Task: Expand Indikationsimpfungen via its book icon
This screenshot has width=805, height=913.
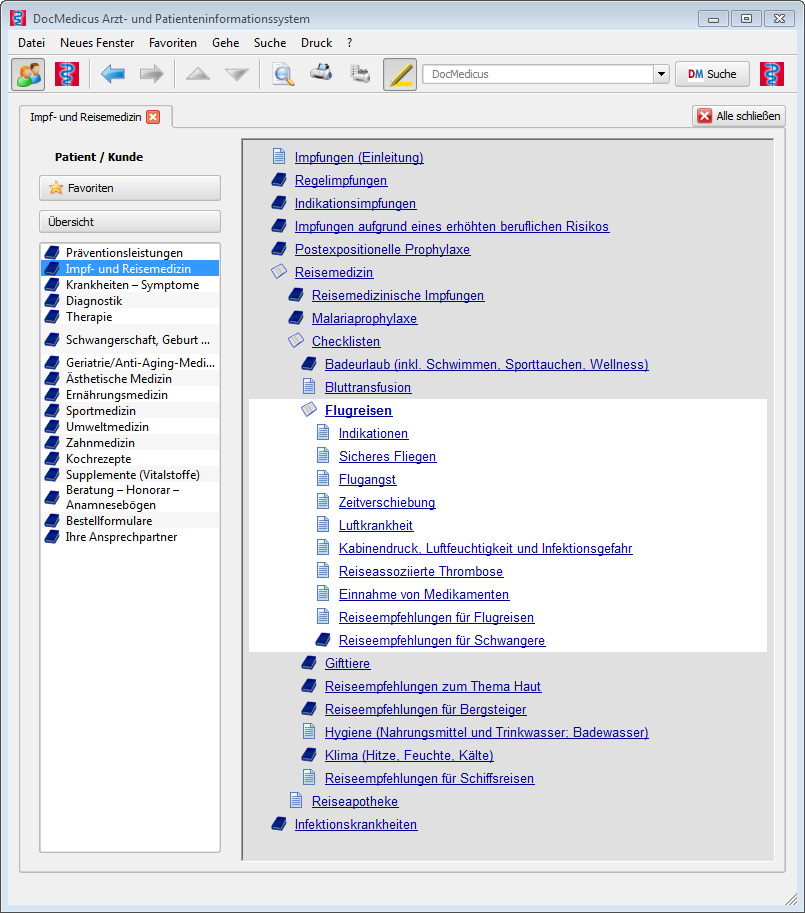Action: click(x=279, y=203)
